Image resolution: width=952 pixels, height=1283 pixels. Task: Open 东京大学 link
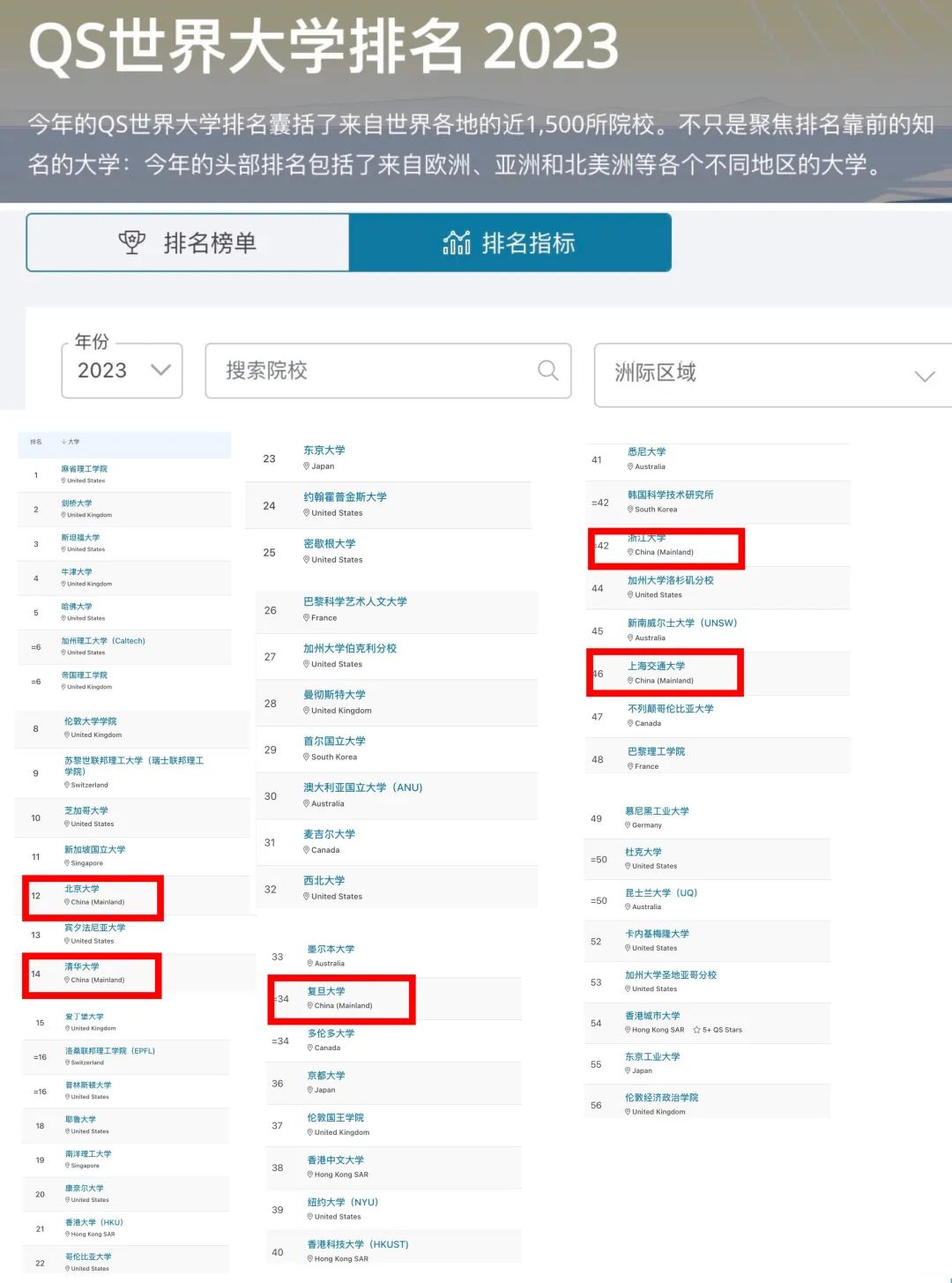pyautogui.click(x=324, y=450)
